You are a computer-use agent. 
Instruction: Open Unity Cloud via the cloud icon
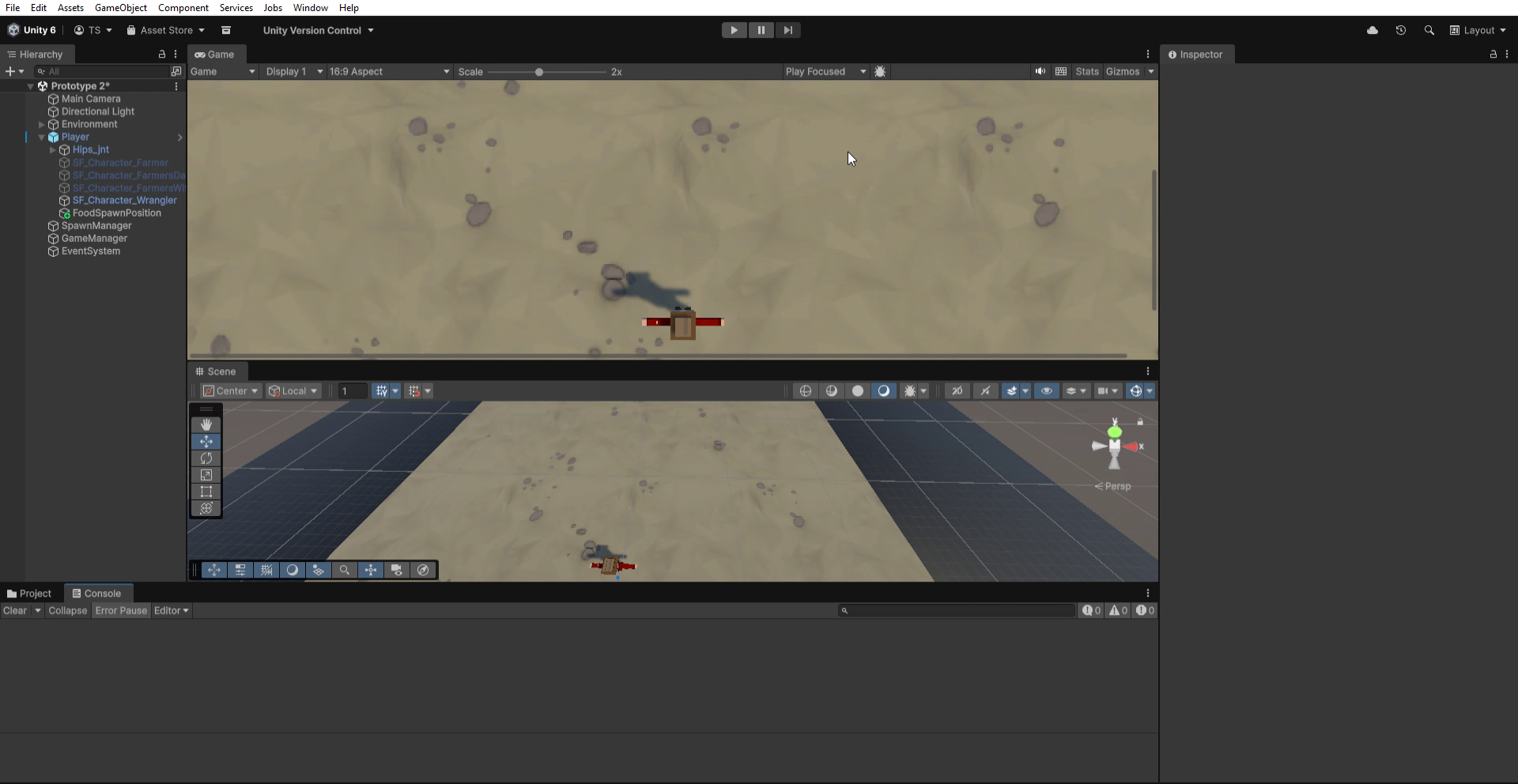[1373, 30]
